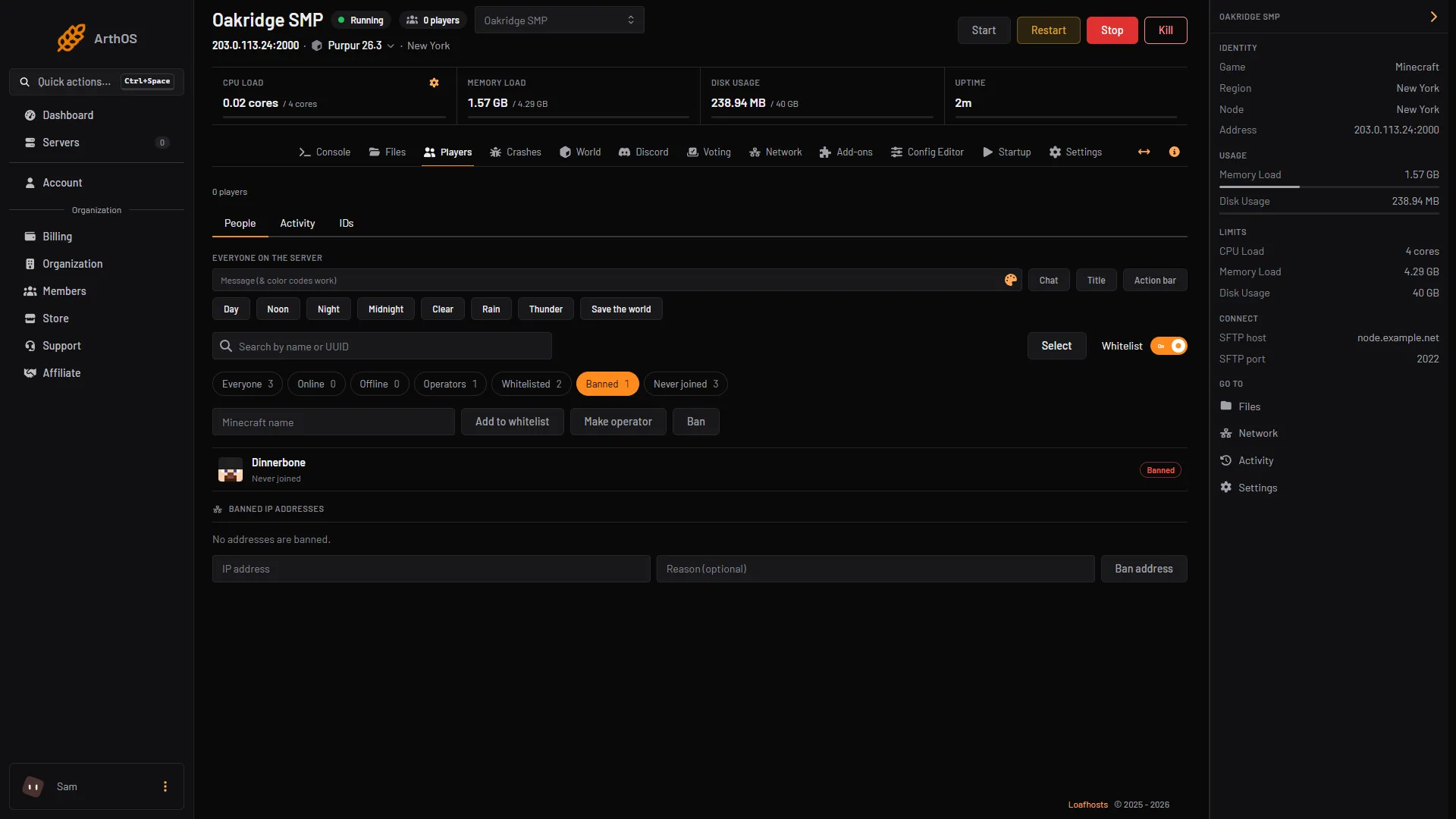Switch to the IDs sub-tab
Viewport: 1456px width, 819px height.
coord(347,223)
